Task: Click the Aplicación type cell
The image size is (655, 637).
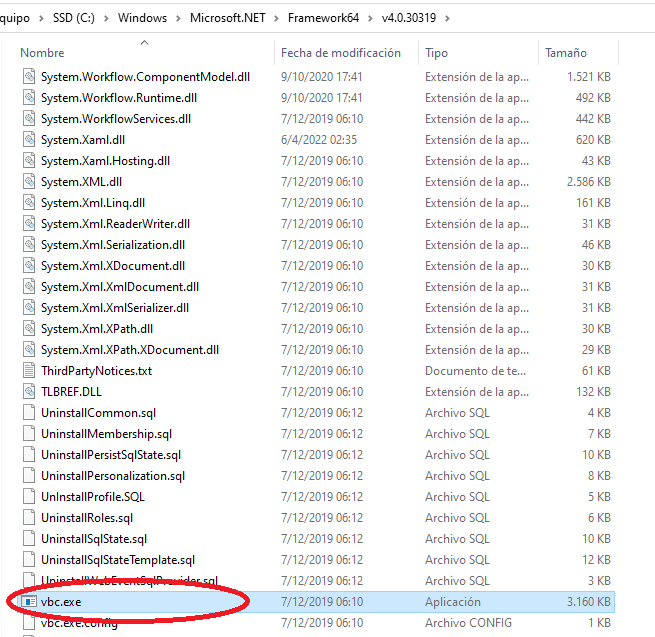Action: click(x=453, y=602)
